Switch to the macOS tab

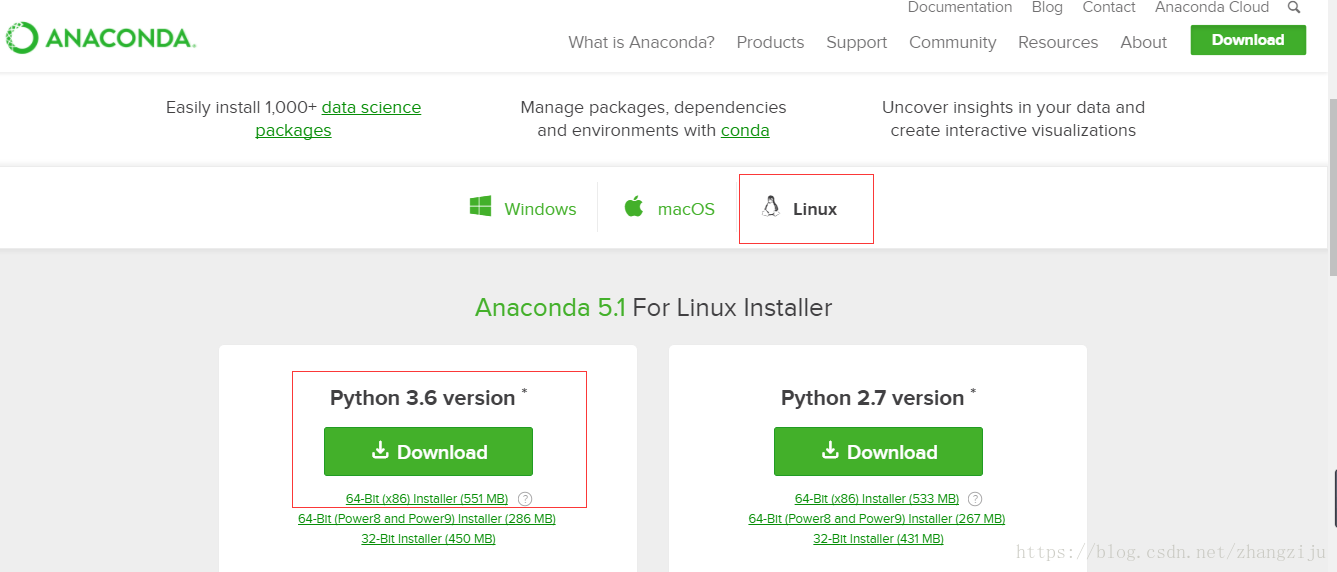[x=668, y=208]
